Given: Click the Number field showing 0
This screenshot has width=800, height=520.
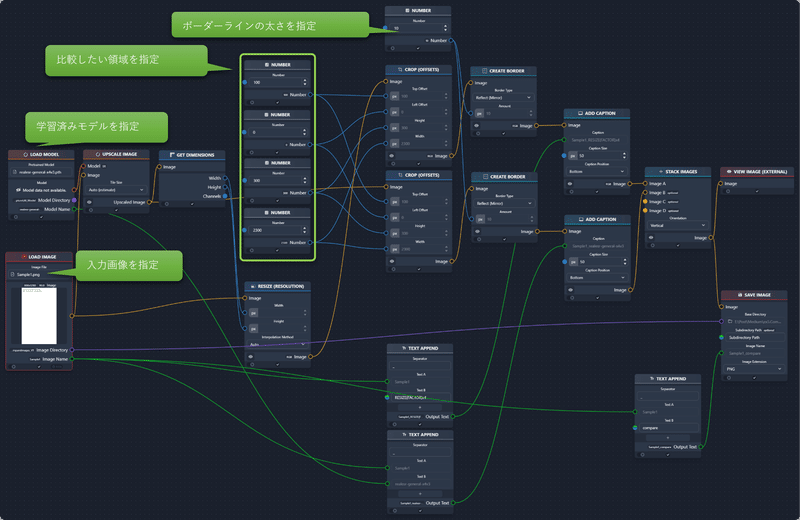Looking at the screenshot, I should pos(278,132).
